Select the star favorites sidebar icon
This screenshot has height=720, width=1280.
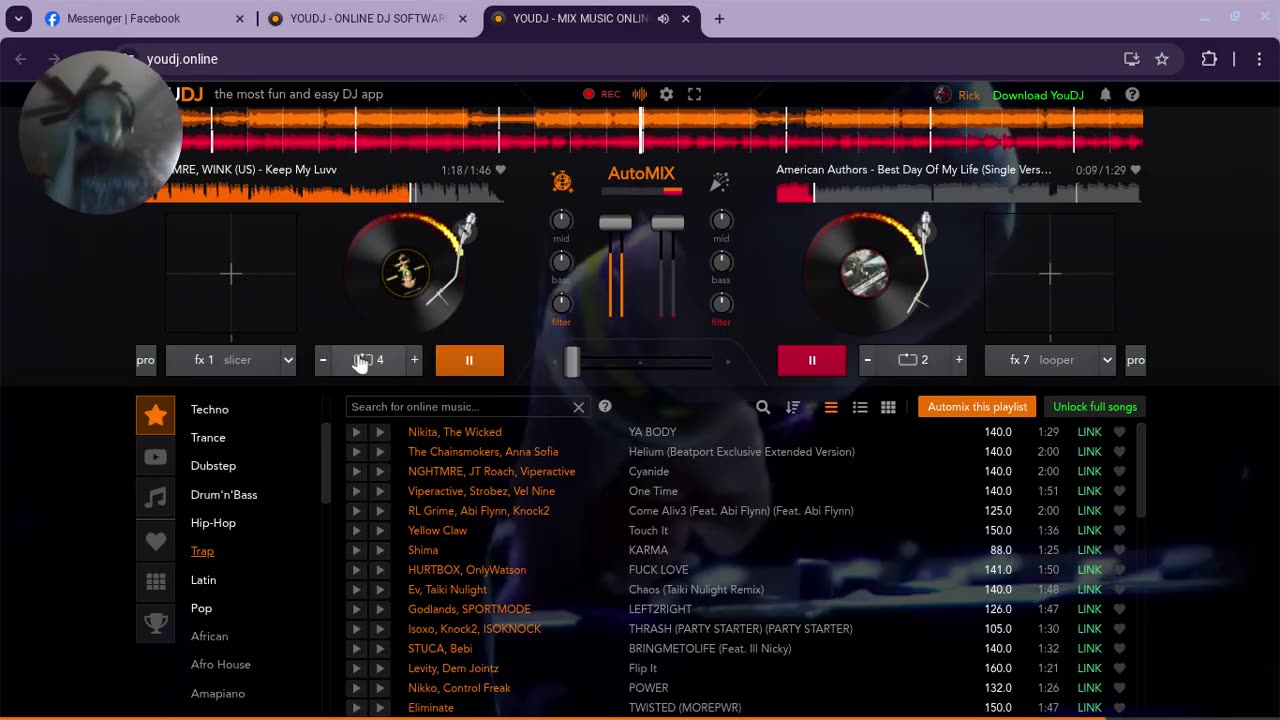[x=155, y=415]
